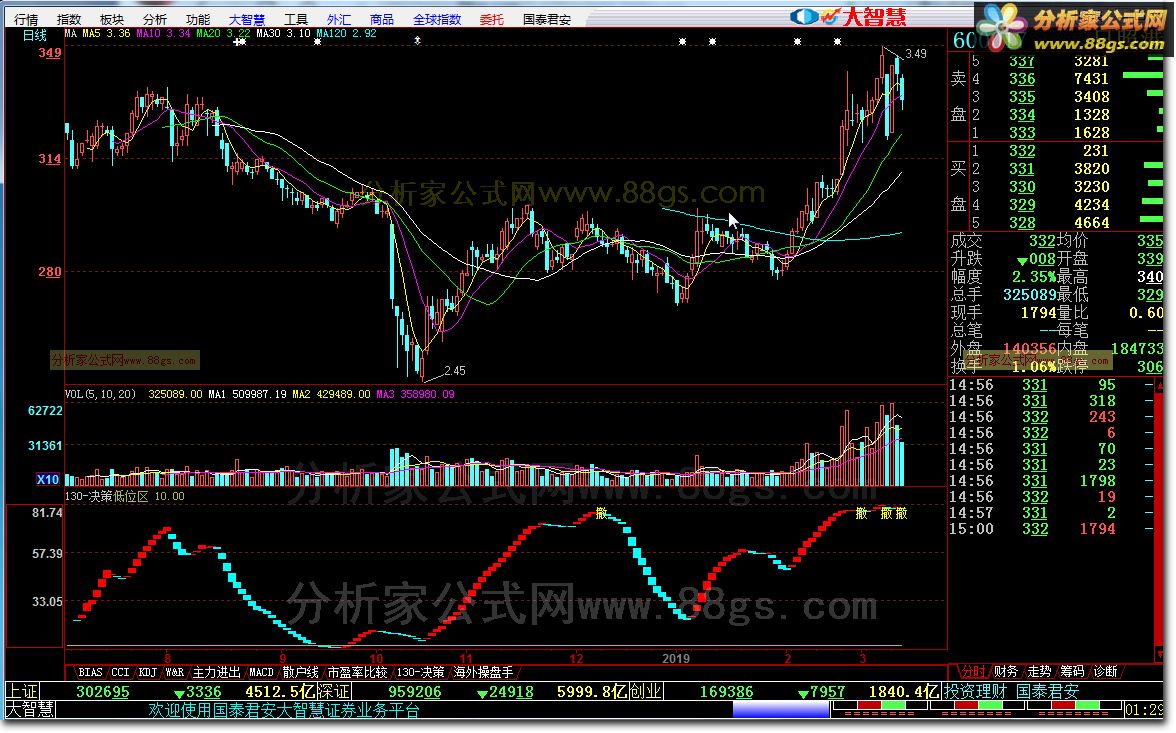Switch to the 市盈率比较 indicator tab
Image resolution: width=1176 pixels, height=733 pixels.
click(358, 672)
